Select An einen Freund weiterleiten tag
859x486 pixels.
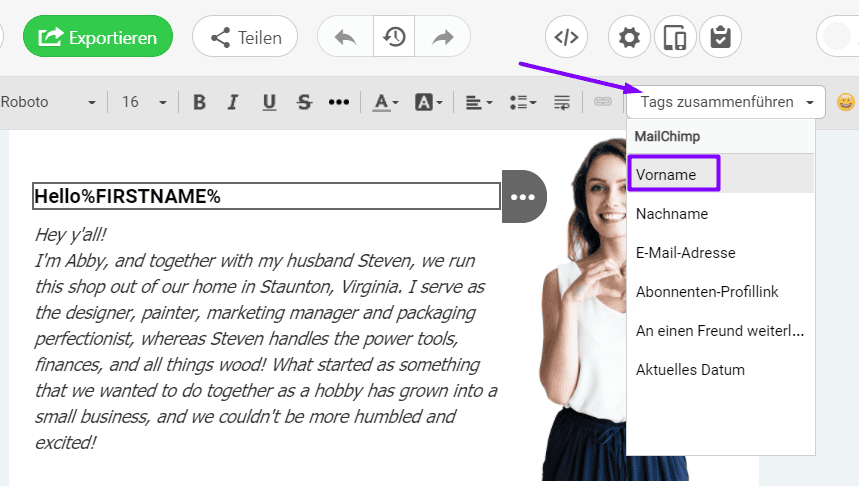(720, 330)
